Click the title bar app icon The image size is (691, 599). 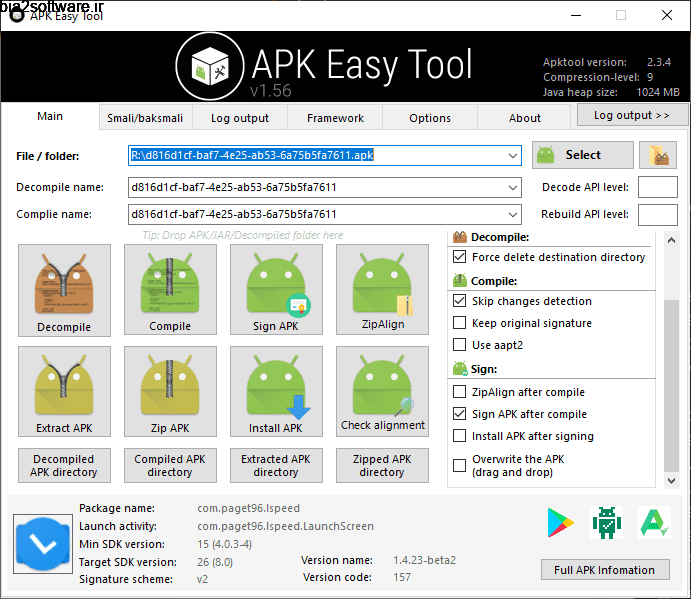[x=17, y=16]
